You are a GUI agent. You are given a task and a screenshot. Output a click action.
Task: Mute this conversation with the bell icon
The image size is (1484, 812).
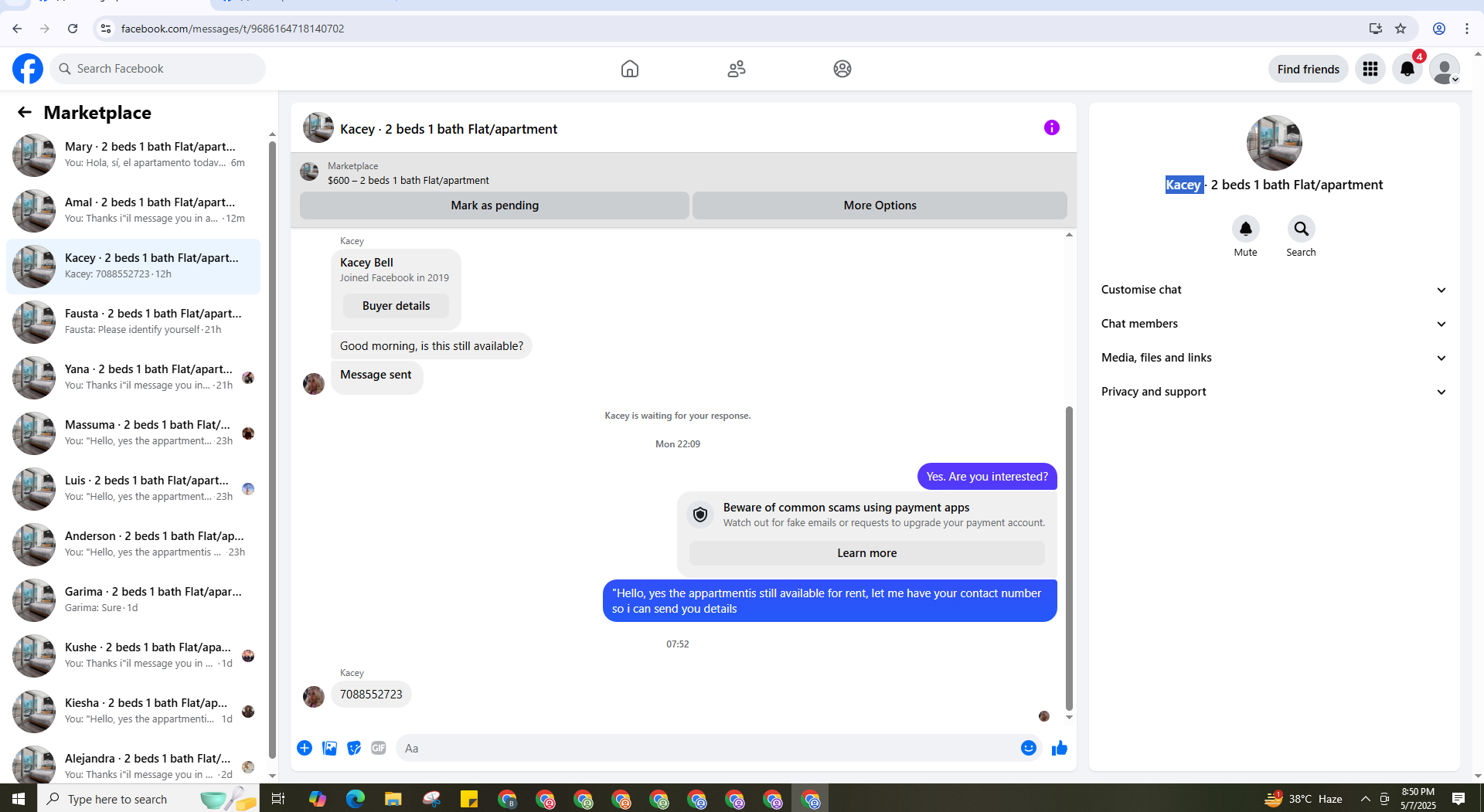[1245, 229]
